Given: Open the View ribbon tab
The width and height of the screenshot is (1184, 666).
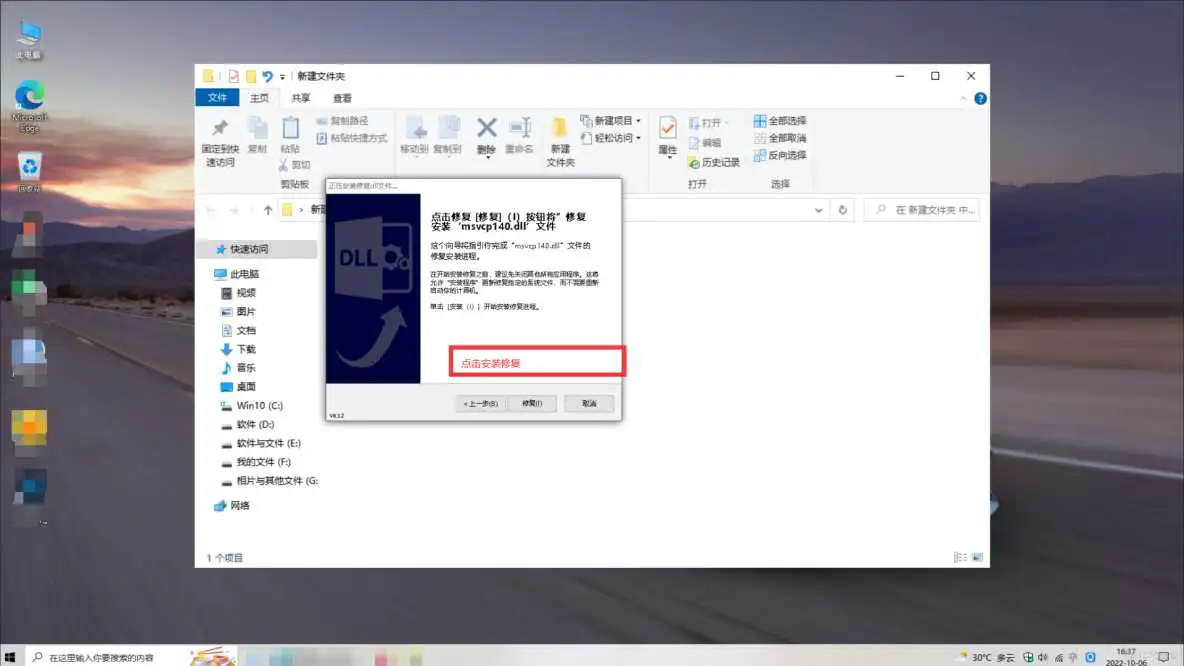Looking at the screenshot, I should click(341, 98).
